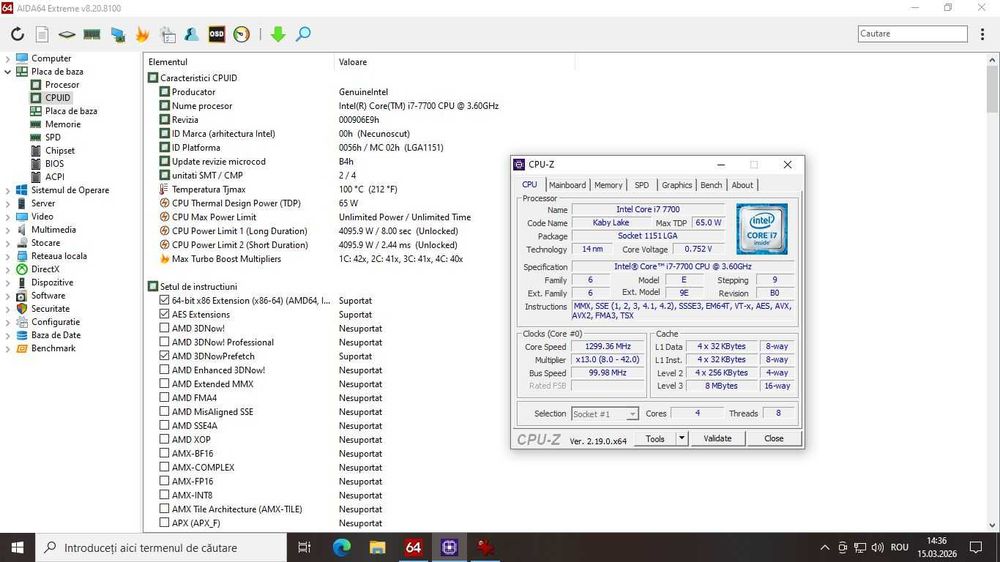This screenshot has height=562, width=1000.
Task: Open the monitor diagnostics toolbar icon
Action: [117, 34]
